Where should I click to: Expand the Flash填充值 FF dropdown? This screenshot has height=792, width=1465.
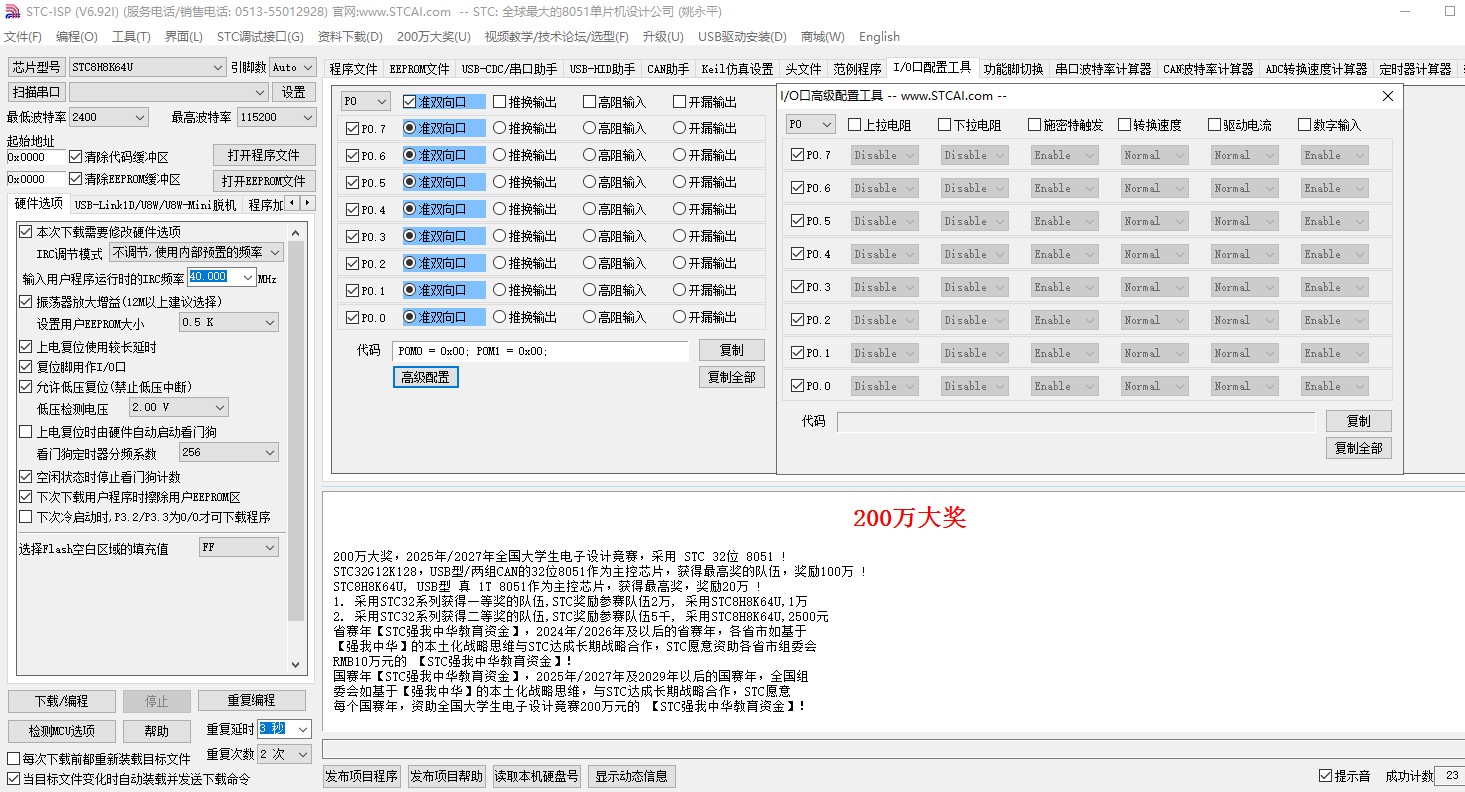coord(269,547)
